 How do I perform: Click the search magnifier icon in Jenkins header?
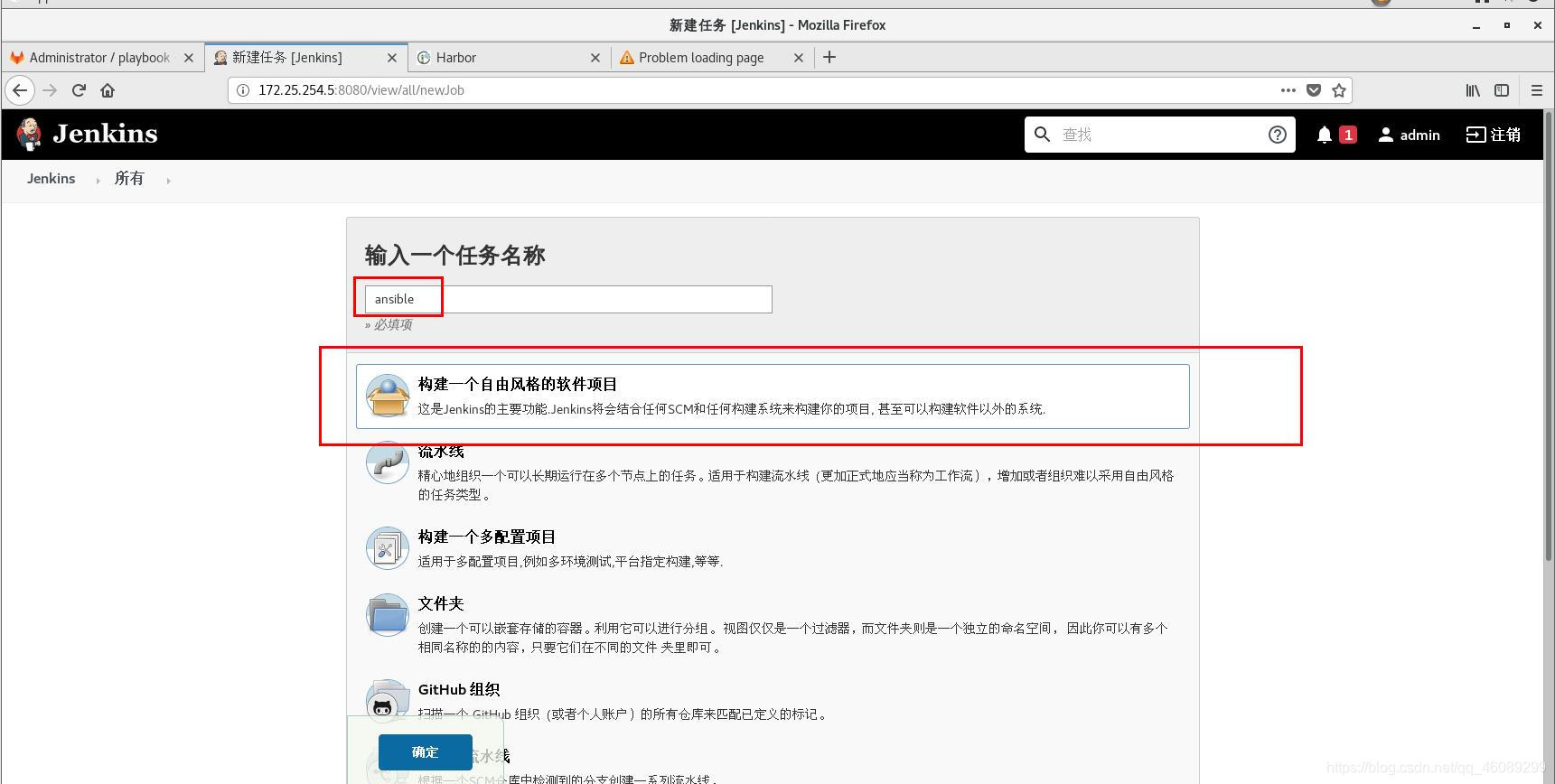click(x=1042, y=135)
